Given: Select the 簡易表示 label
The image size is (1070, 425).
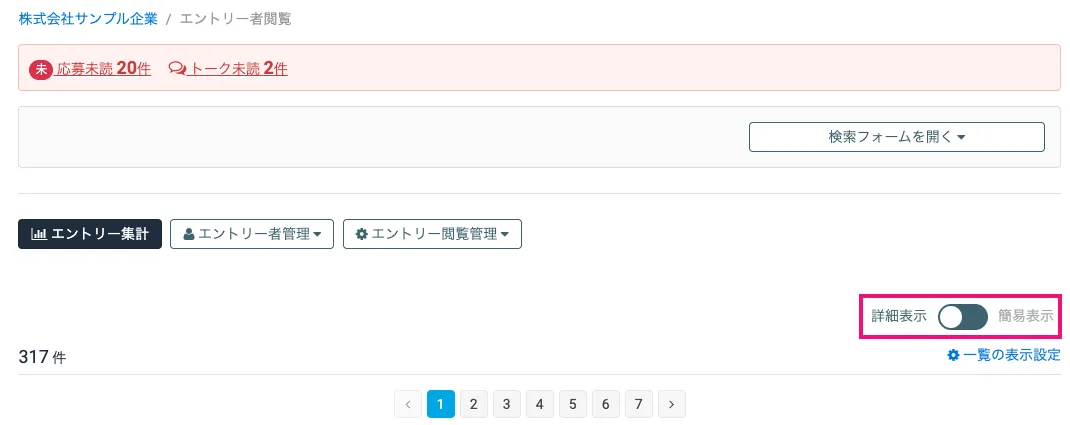Looking at the screenshot, I should 1025,317.
